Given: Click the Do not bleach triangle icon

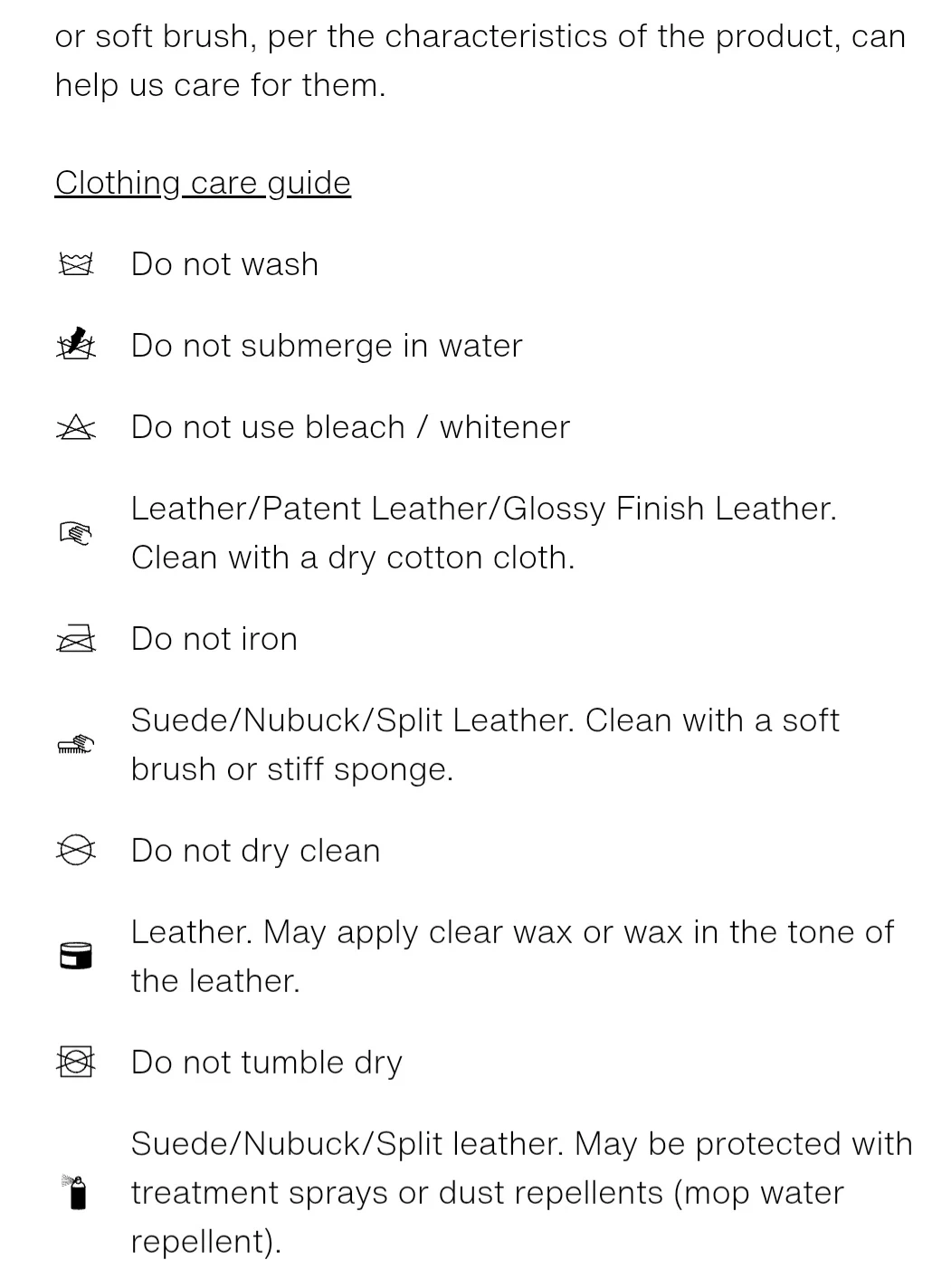Looking at the screenshot, I should pyautogui.click(x=76, y=427).
